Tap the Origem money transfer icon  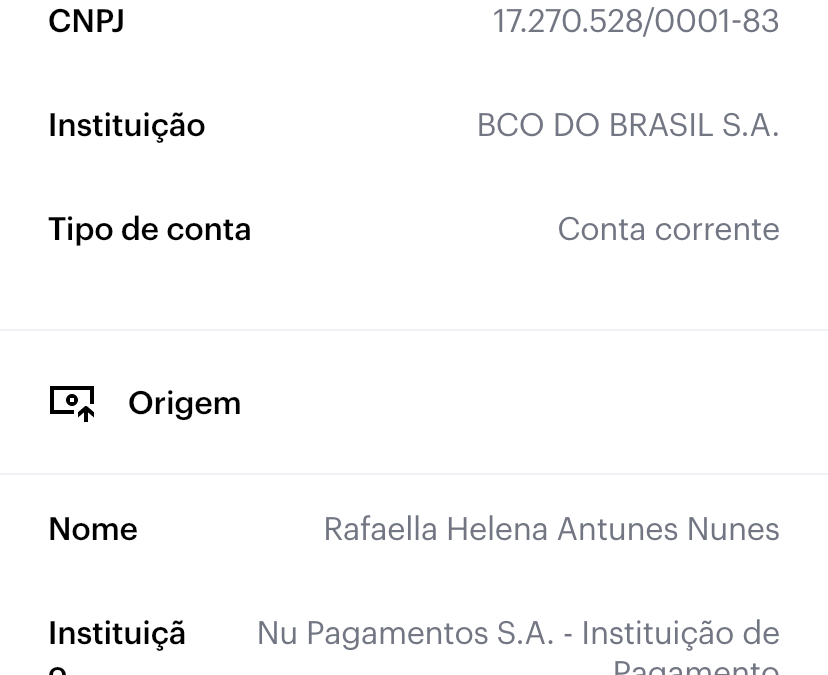pos(72,404)
